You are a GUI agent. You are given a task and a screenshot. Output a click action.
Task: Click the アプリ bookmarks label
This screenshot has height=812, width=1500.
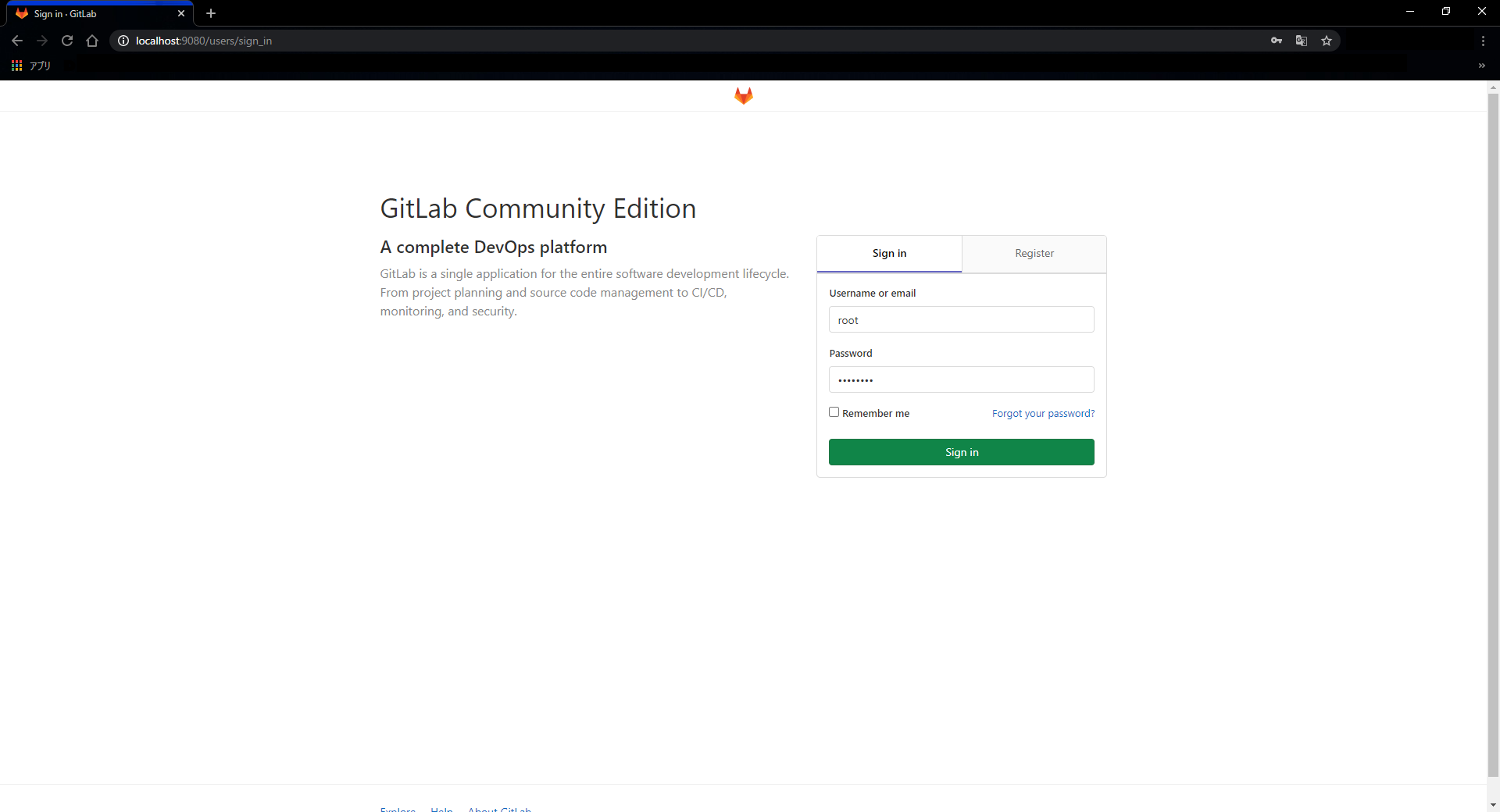[x=40, y=66]
